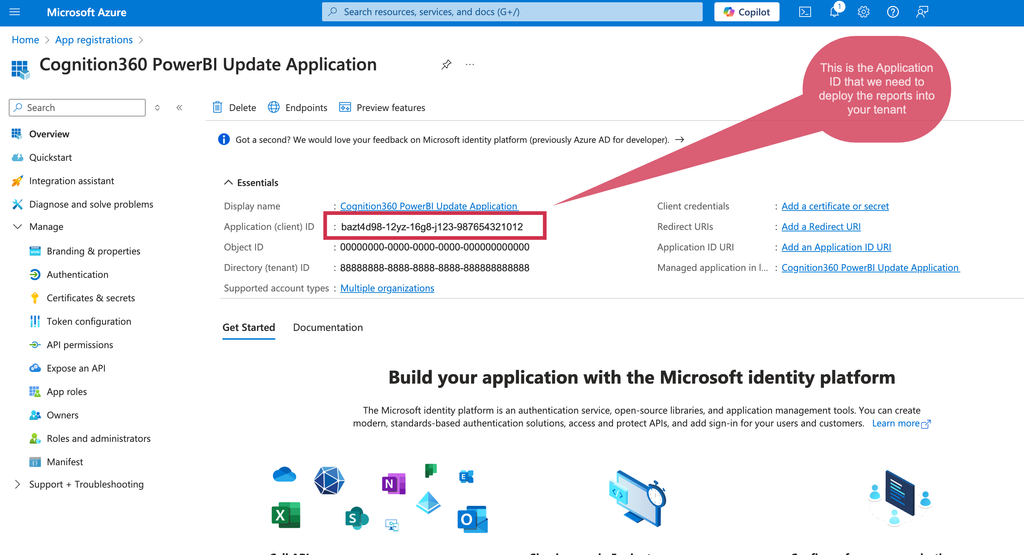Open feedback banner arrow
This screenshot has height=555, width=1024.
[x=679, y=140]
